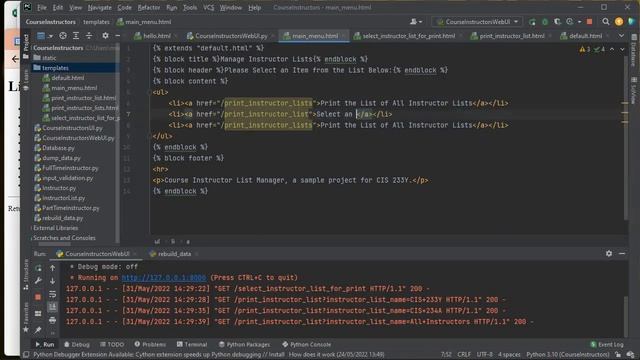This screenshot has width=640, height=360.
Task: Click the Restore Layout icon in Run panel
Action: coord(38,313)
